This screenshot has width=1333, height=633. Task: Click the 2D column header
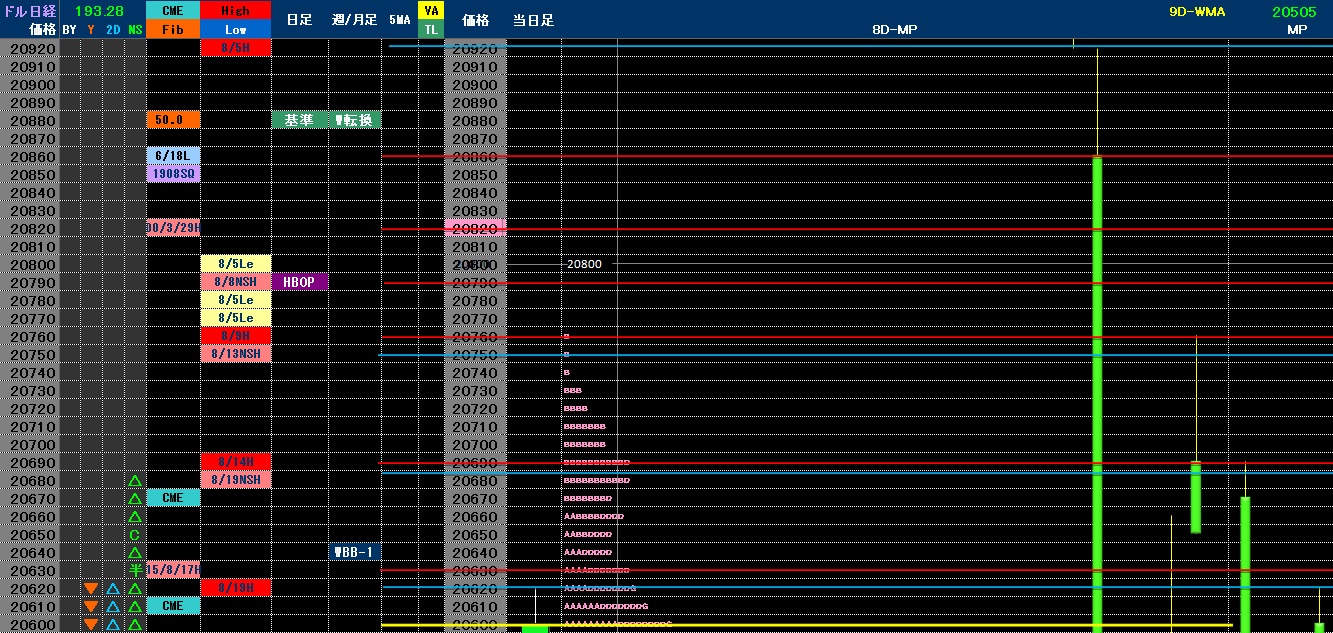tap(113, 30)
